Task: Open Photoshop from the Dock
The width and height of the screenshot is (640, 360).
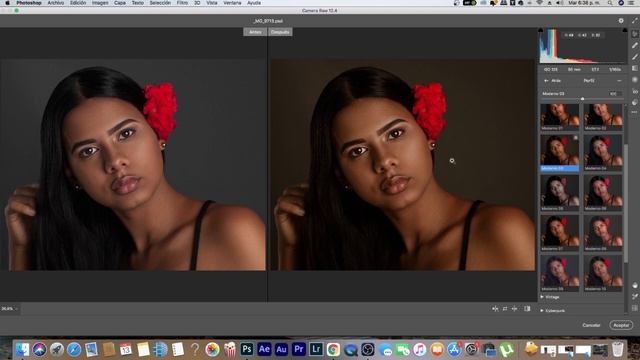Action: (x=247, y=349)
